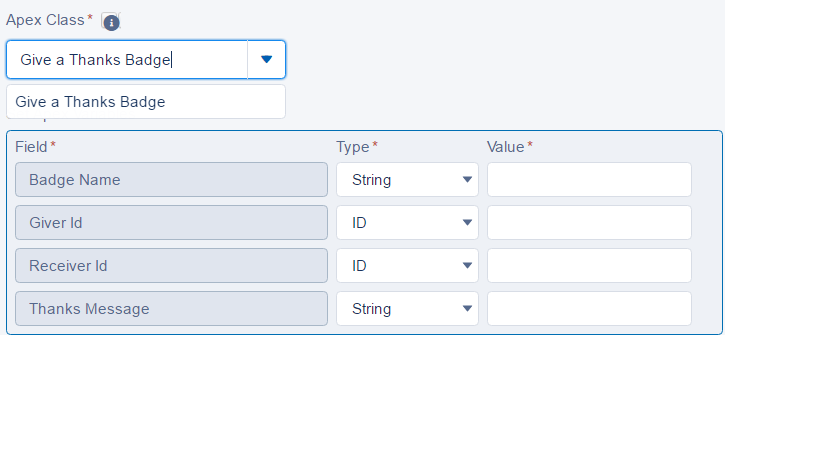Click the Value input for Badge Name
The height and width of the screenshot is (460, 819).
[x=589, y=180]
